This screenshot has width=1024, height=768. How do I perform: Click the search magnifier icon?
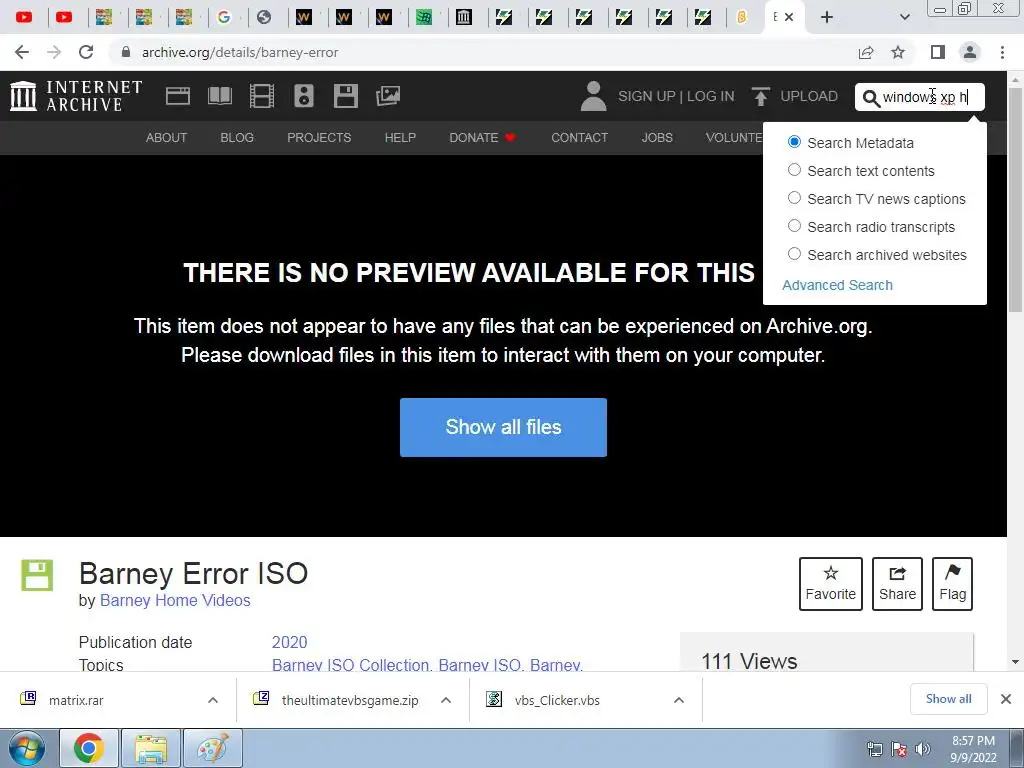(x=871, y=97)
